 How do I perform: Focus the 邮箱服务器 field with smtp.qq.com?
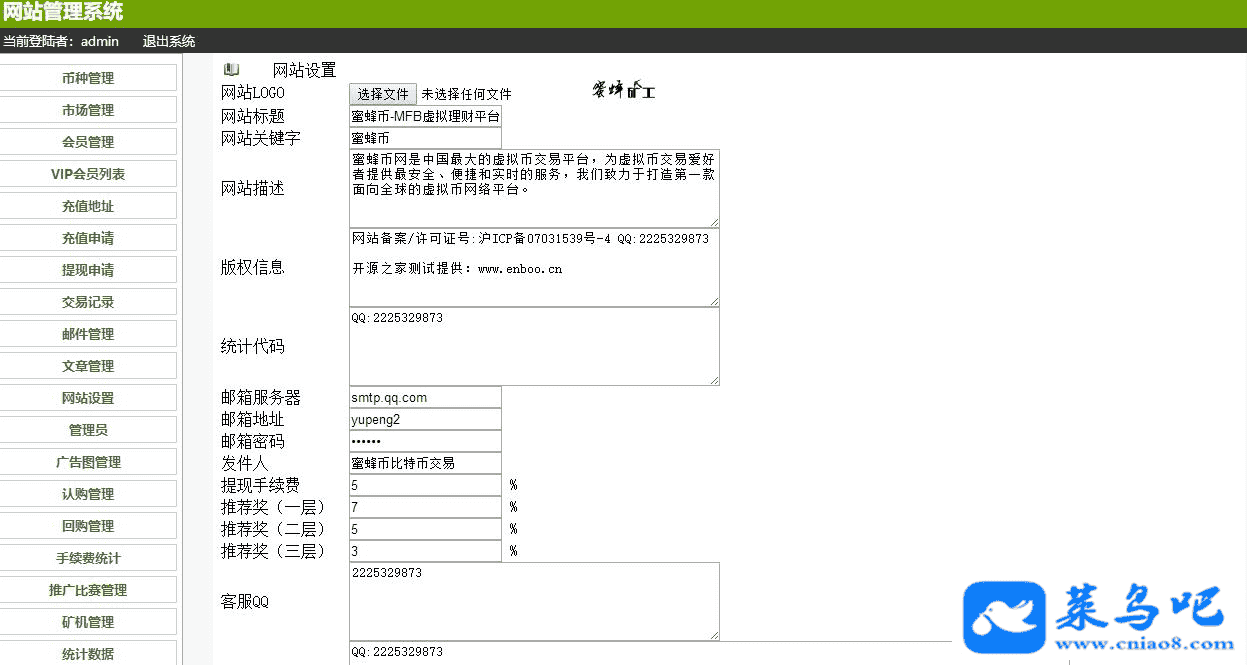(x=425, y=397)
